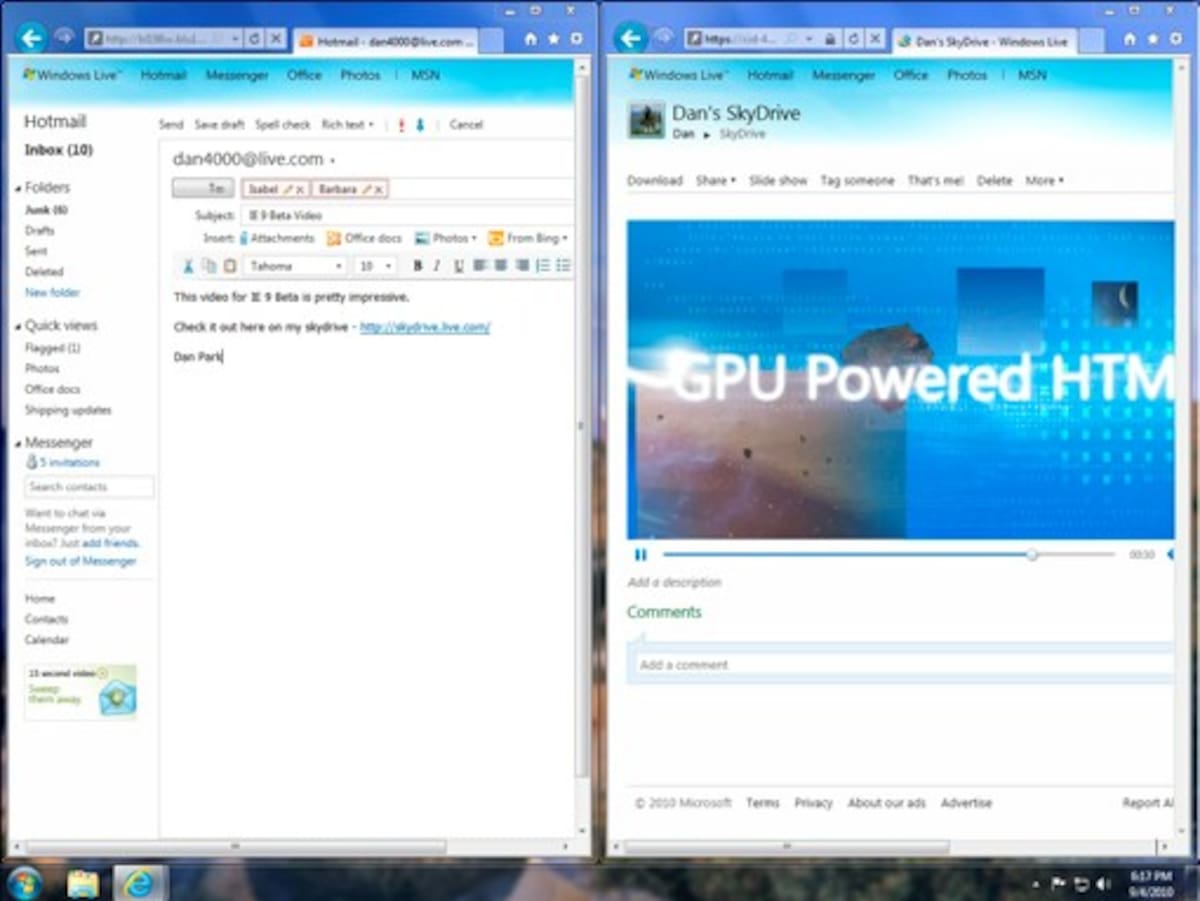
Task: Seek video using the progress slider
Action: click(x=1032, y=555)
